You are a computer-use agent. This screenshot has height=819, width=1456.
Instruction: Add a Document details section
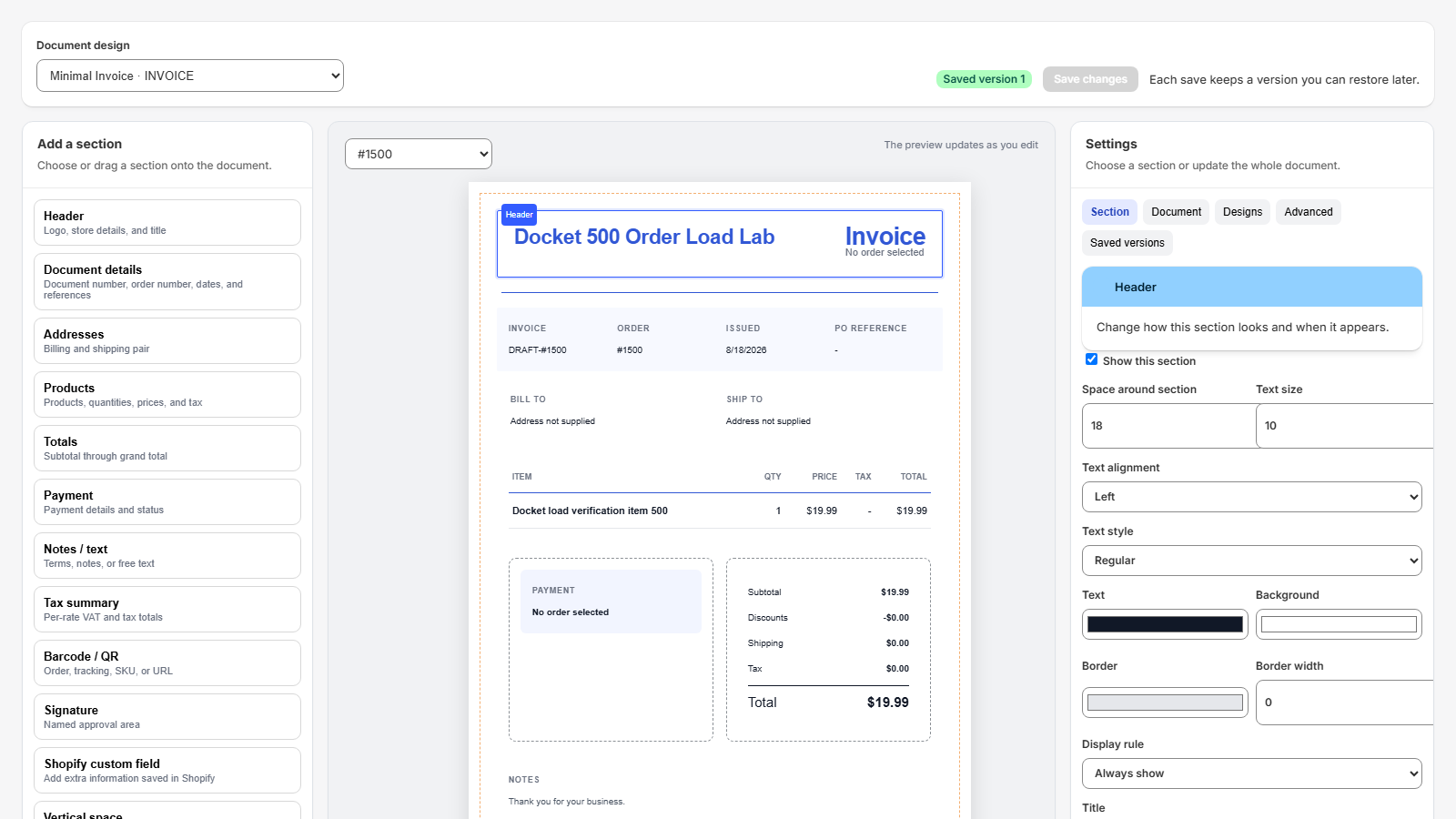[x=167, y=281]
